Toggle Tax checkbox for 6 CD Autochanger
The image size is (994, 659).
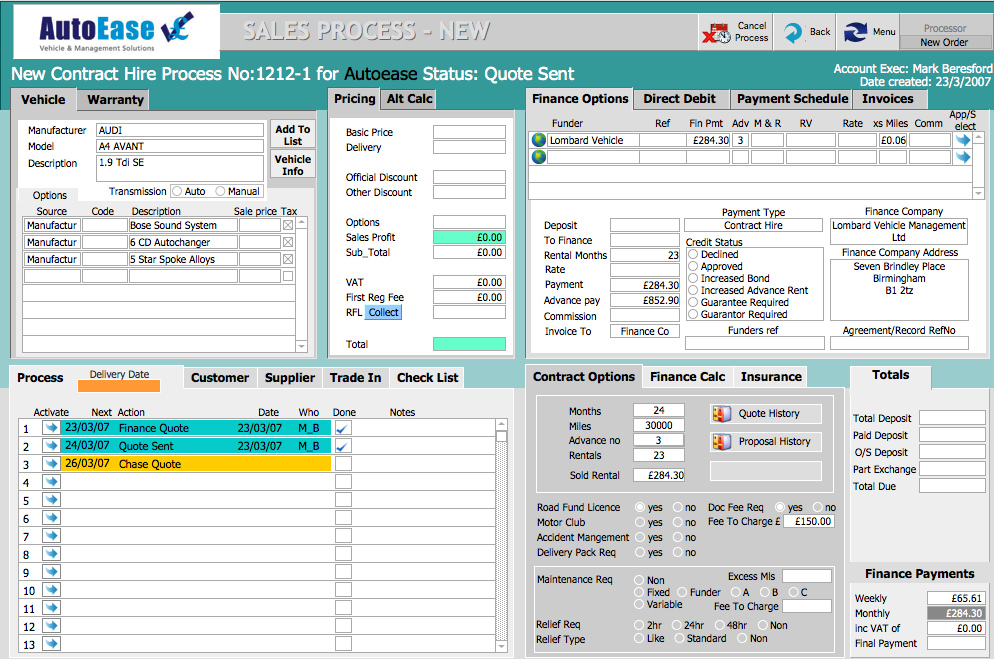pos(288,242)
